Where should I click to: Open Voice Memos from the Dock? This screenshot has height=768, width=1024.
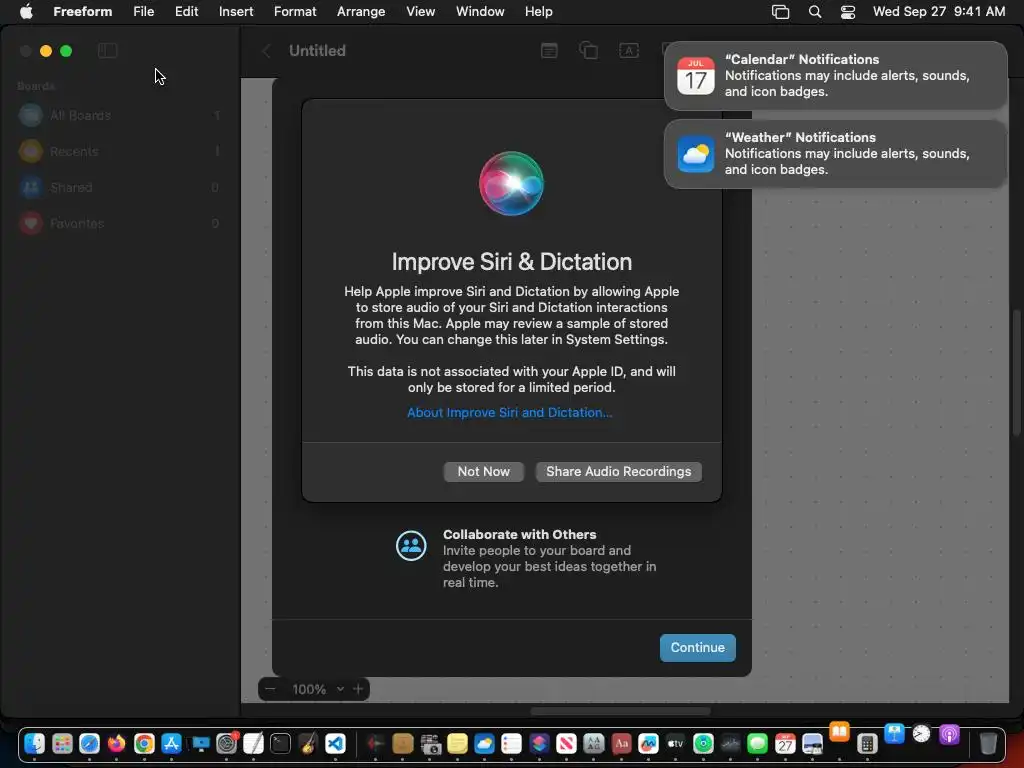(x=376, y=744)
